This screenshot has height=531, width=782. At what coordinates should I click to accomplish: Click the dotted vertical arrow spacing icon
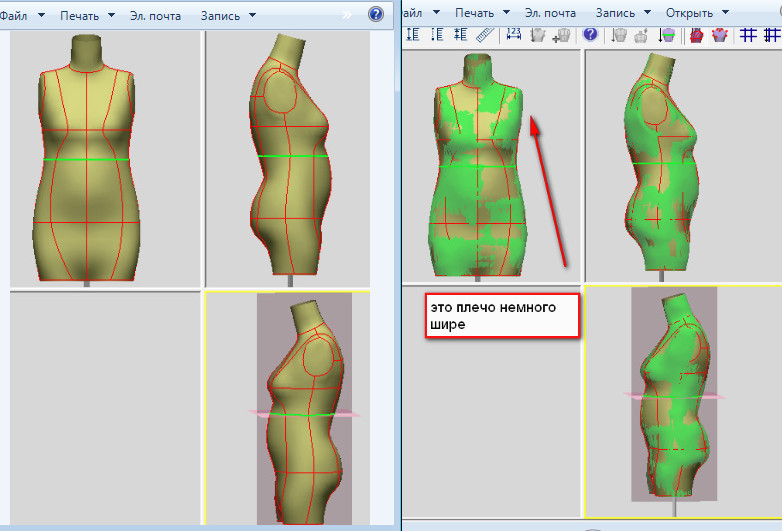point(437,35)
